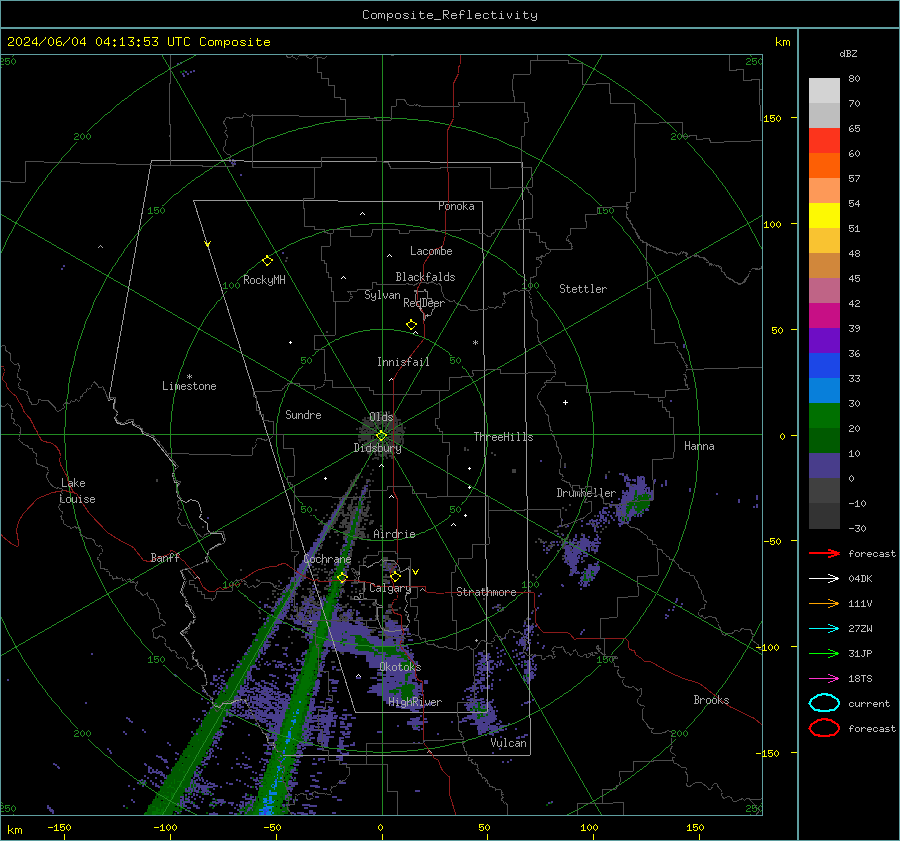Select the ThreeHills label
This screenshot has height=841, width=900.
503,437
